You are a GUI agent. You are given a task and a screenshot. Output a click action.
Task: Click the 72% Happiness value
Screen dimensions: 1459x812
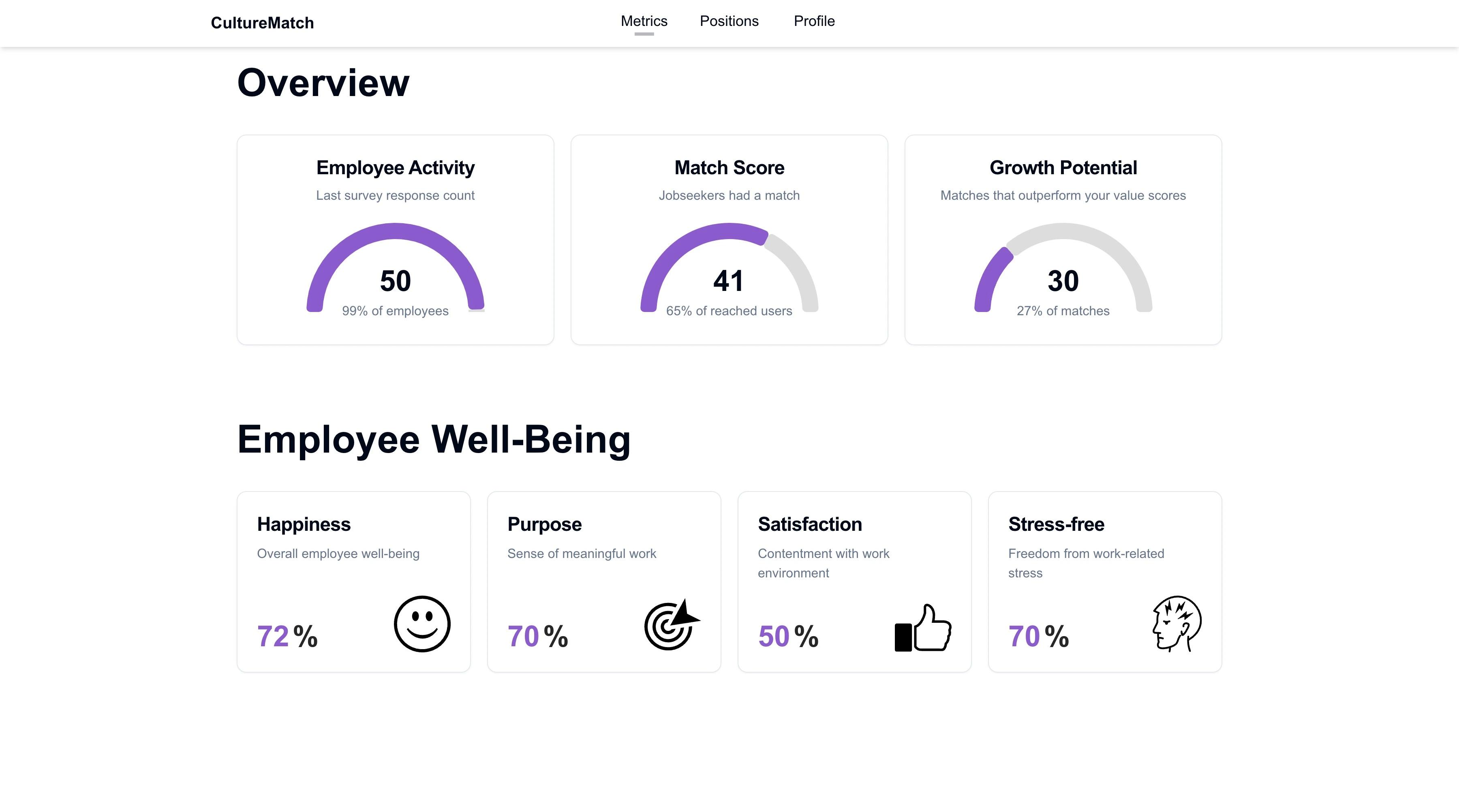click(287, 636)
